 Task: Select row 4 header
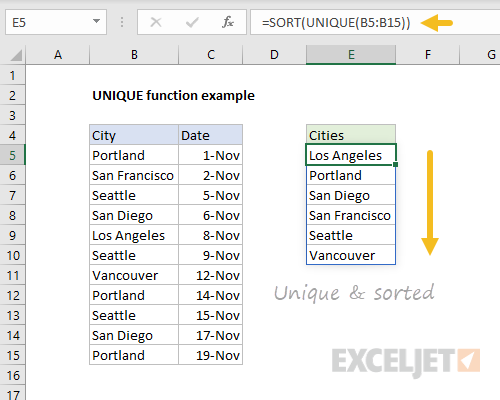click(13, 135)
